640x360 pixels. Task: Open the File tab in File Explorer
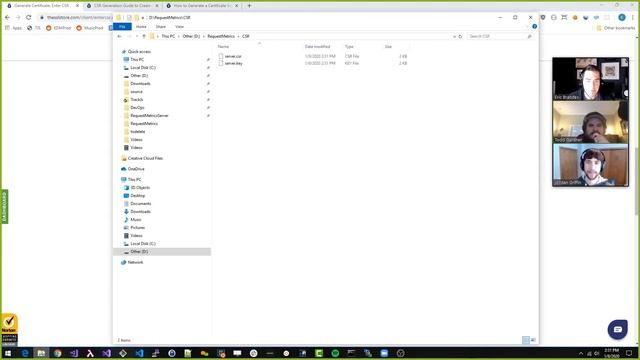(x=122, y=27)
